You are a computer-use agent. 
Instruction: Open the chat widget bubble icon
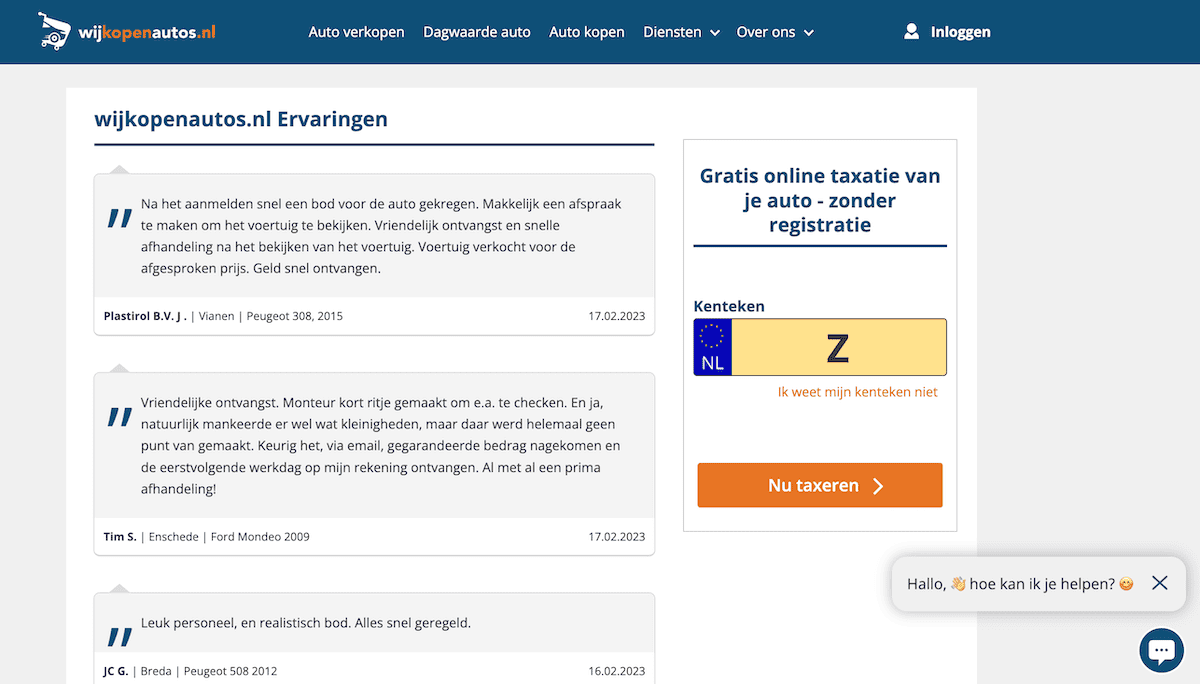coord(1160,651)
